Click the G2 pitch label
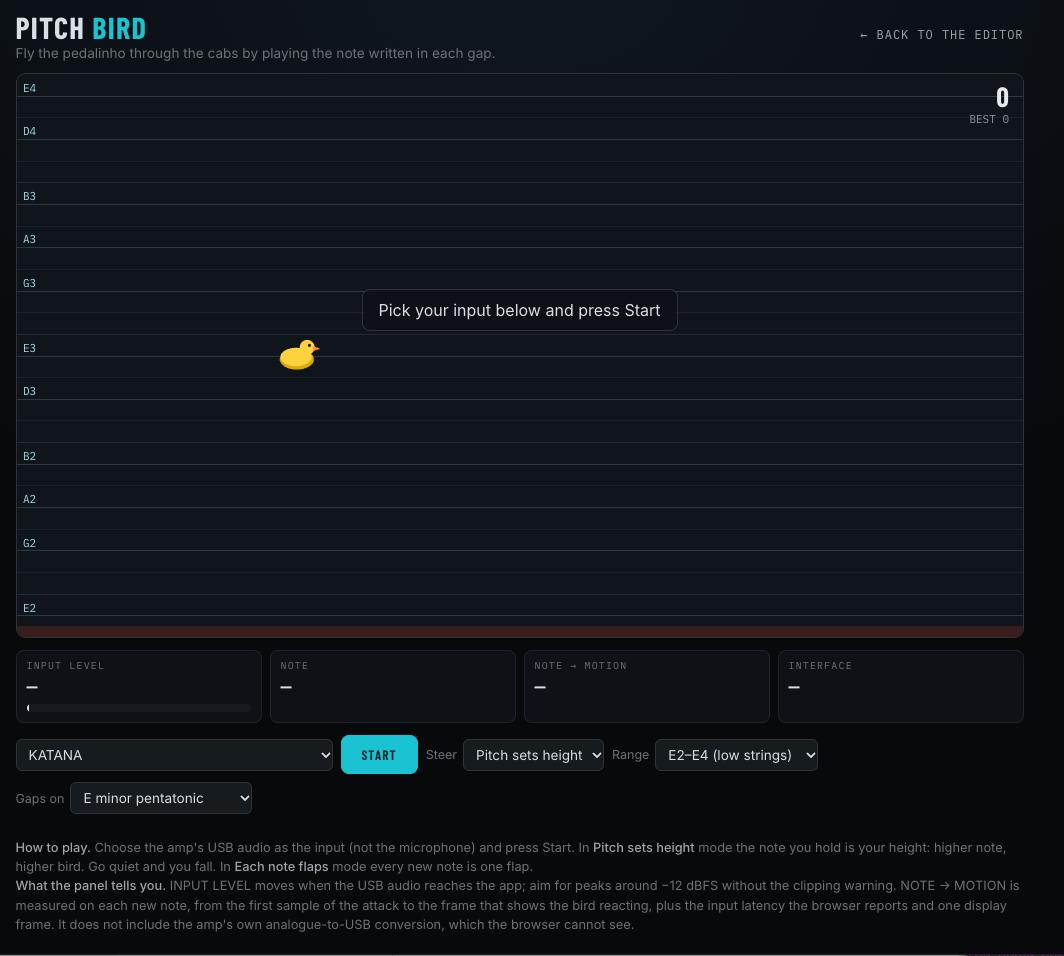The width and height of the screenshot is (1064, 956). 29,543
